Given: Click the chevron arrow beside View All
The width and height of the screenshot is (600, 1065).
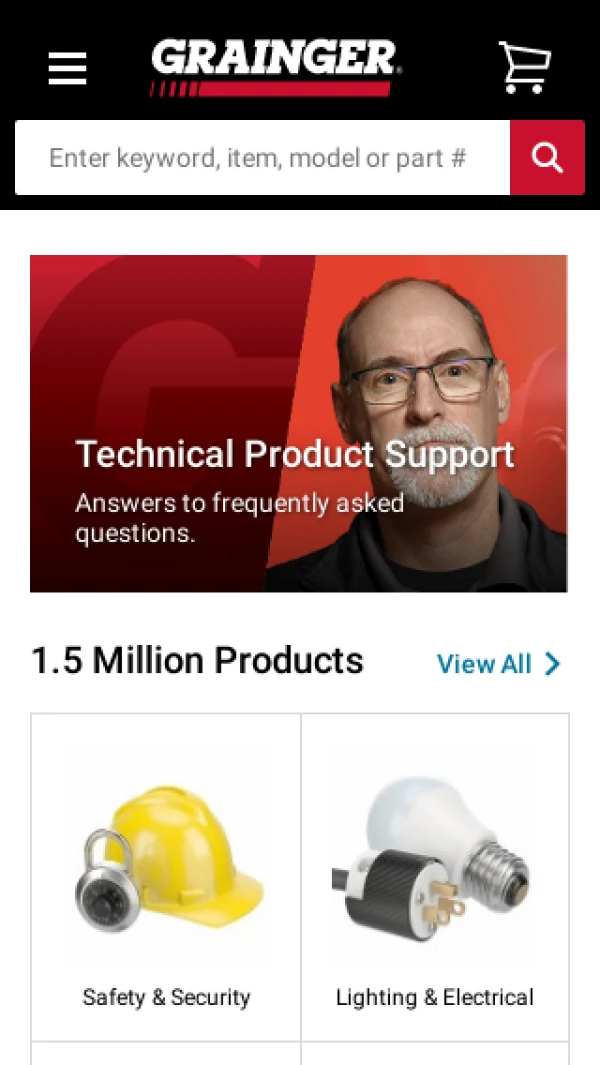Looking at the screenshot, I should [552, 664].
